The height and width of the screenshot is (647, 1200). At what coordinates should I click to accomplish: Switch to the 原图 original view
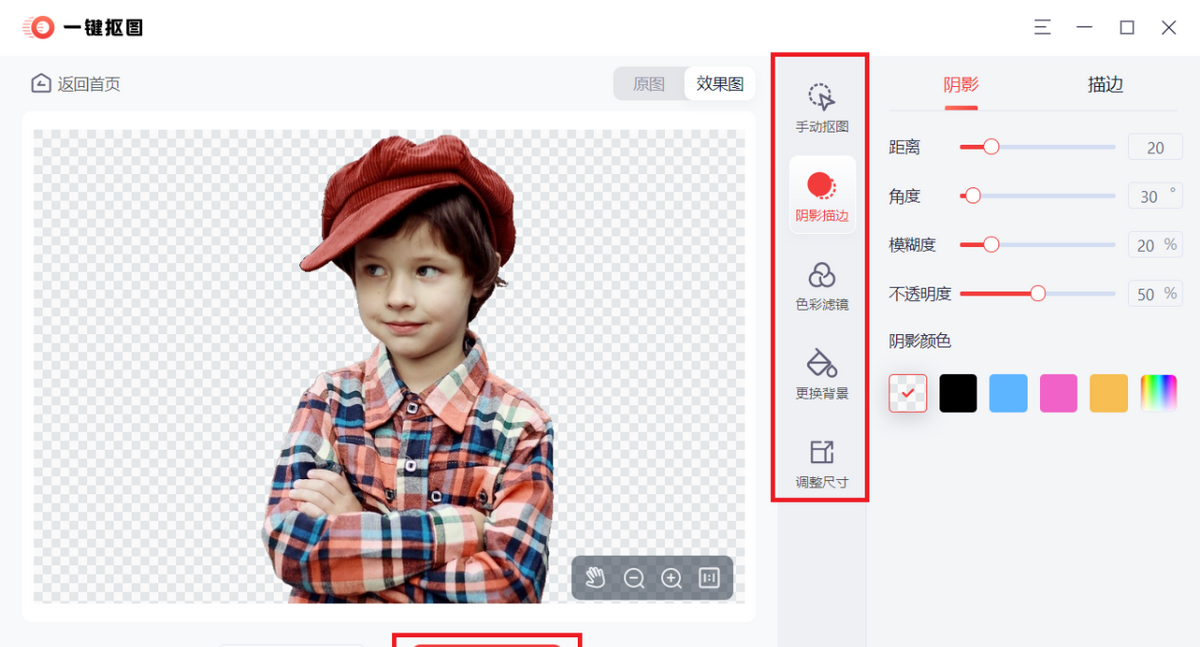point(649,84)
